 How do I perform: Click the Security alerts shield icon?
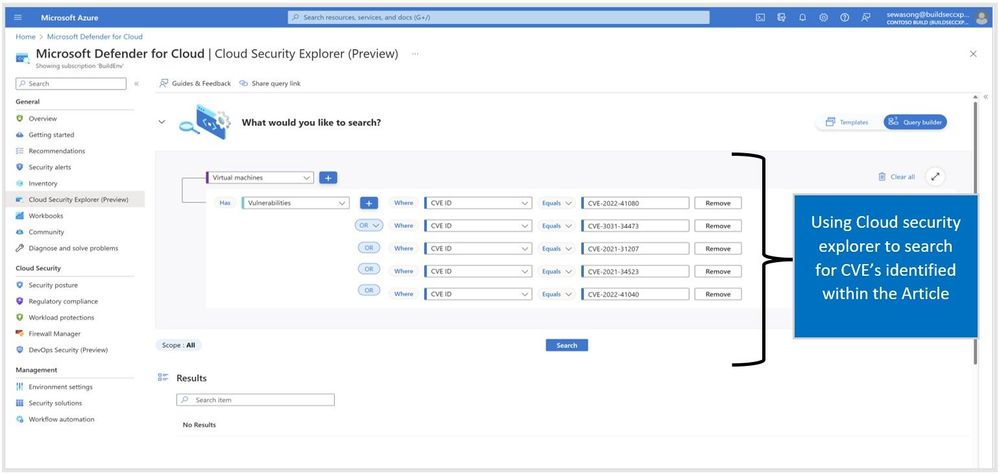click(x=20, y=167)
